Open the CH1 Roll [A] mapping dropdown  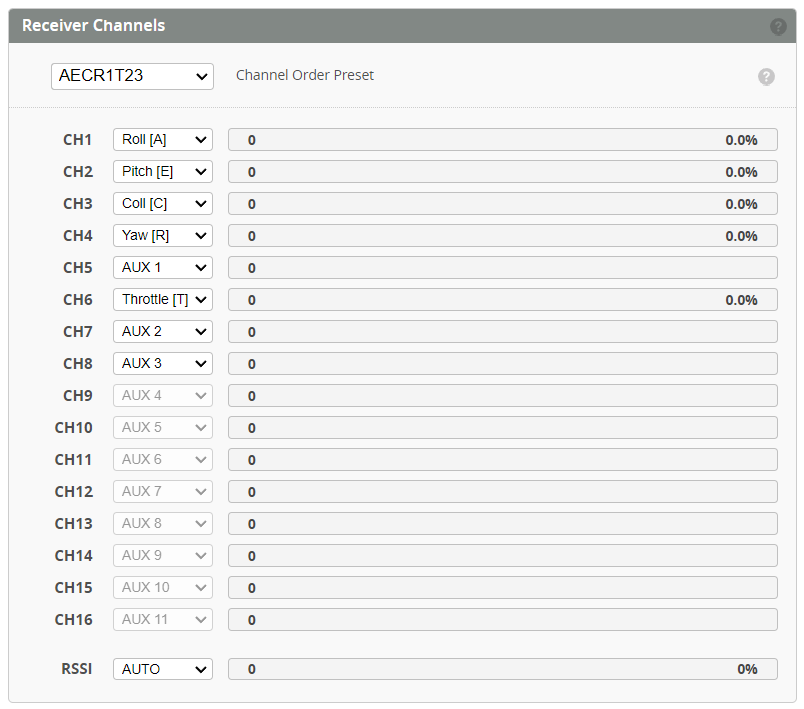[x=162, y=139]
